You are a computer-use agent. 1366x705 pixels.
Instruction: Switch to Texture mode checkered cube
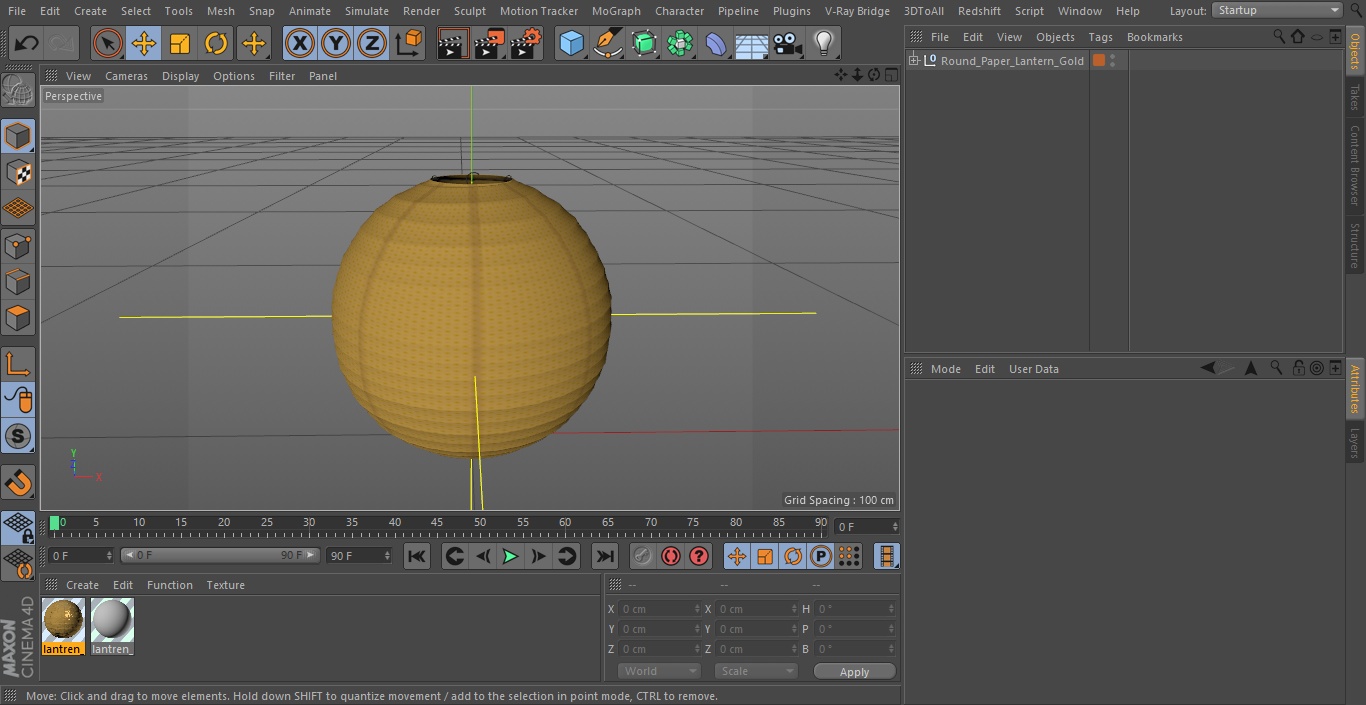tap(18, 172)
